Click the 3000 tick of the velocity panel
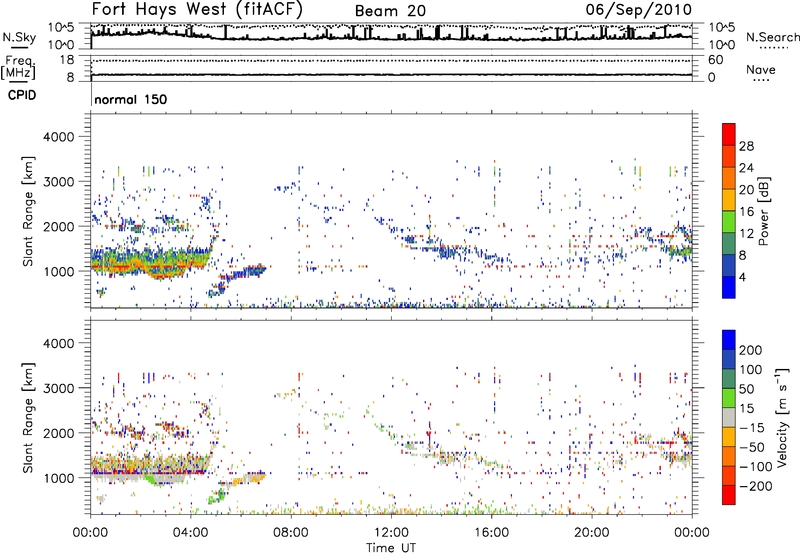 tap(59, 389)
